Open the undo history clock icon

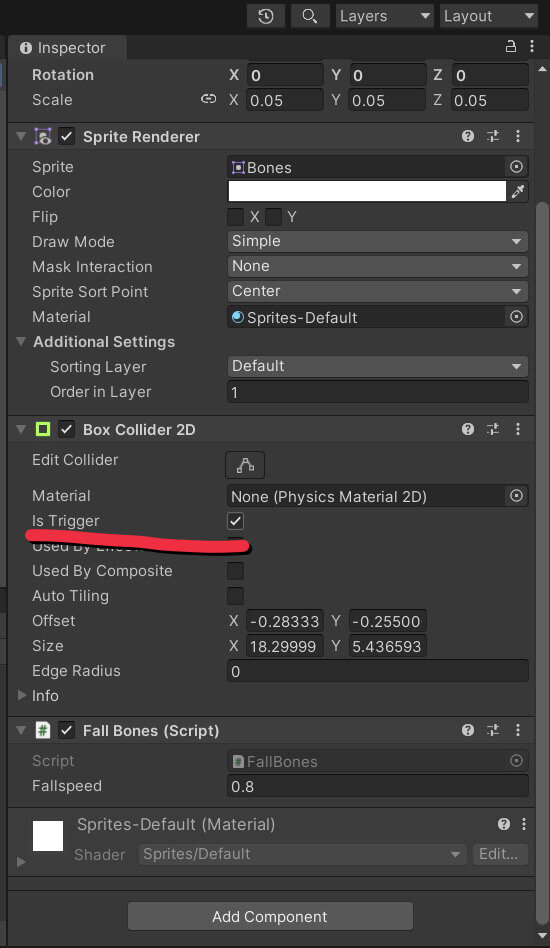[x=266, y=16]
